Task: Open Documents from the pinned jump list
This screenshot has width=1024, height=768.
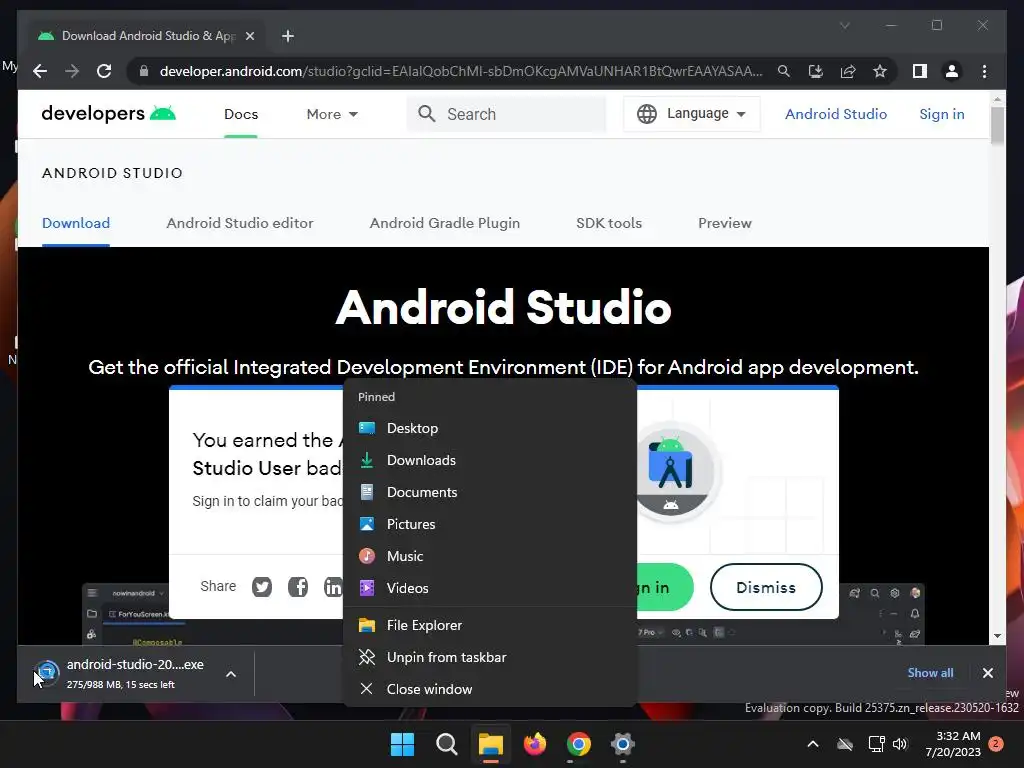Action: click(490, 492)
